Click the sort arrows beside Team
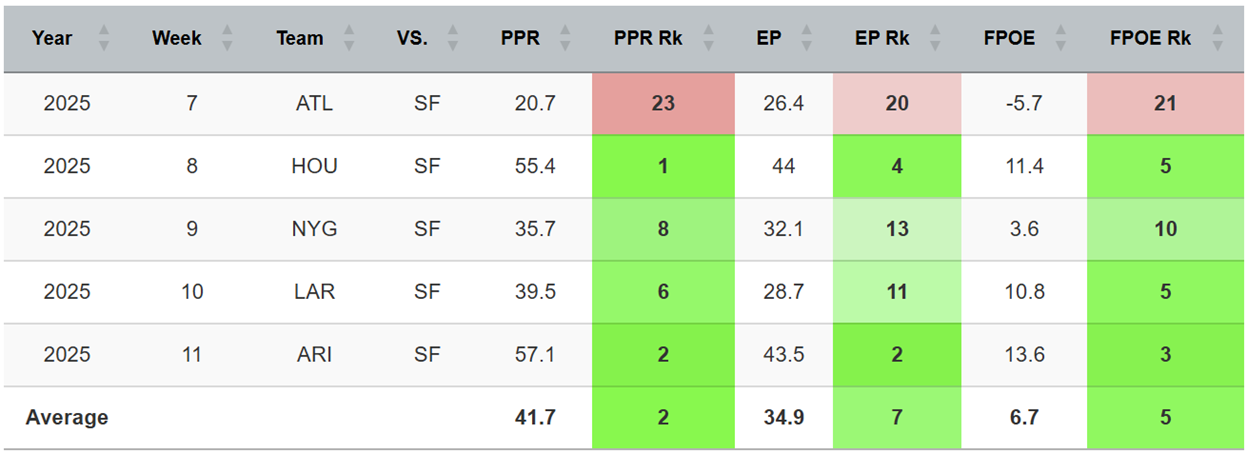This screenshot has width=1247, height=454. coord(349,39)
